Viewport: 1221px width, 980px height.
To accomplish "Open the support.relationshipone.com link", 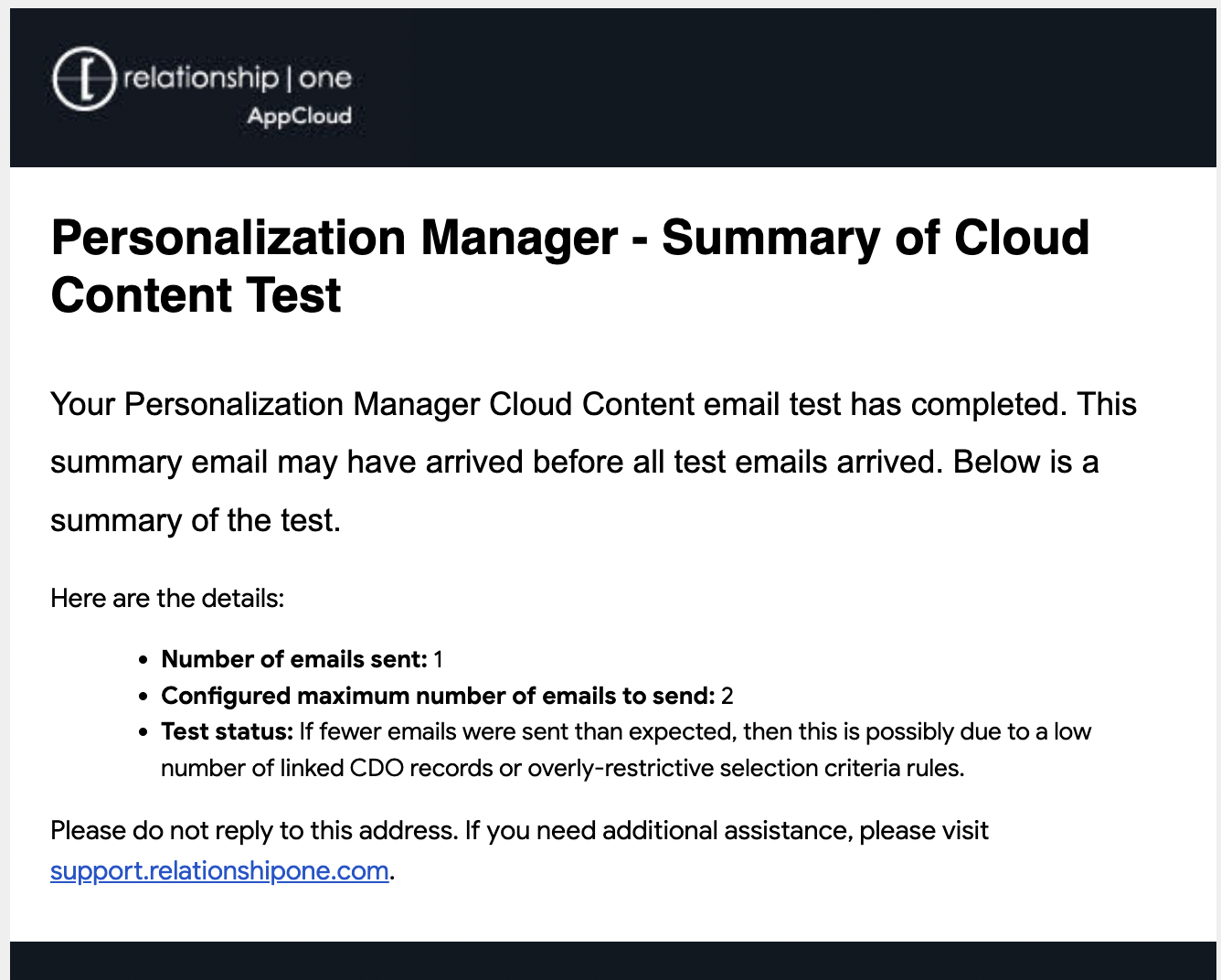I will (x=219, y=870).
